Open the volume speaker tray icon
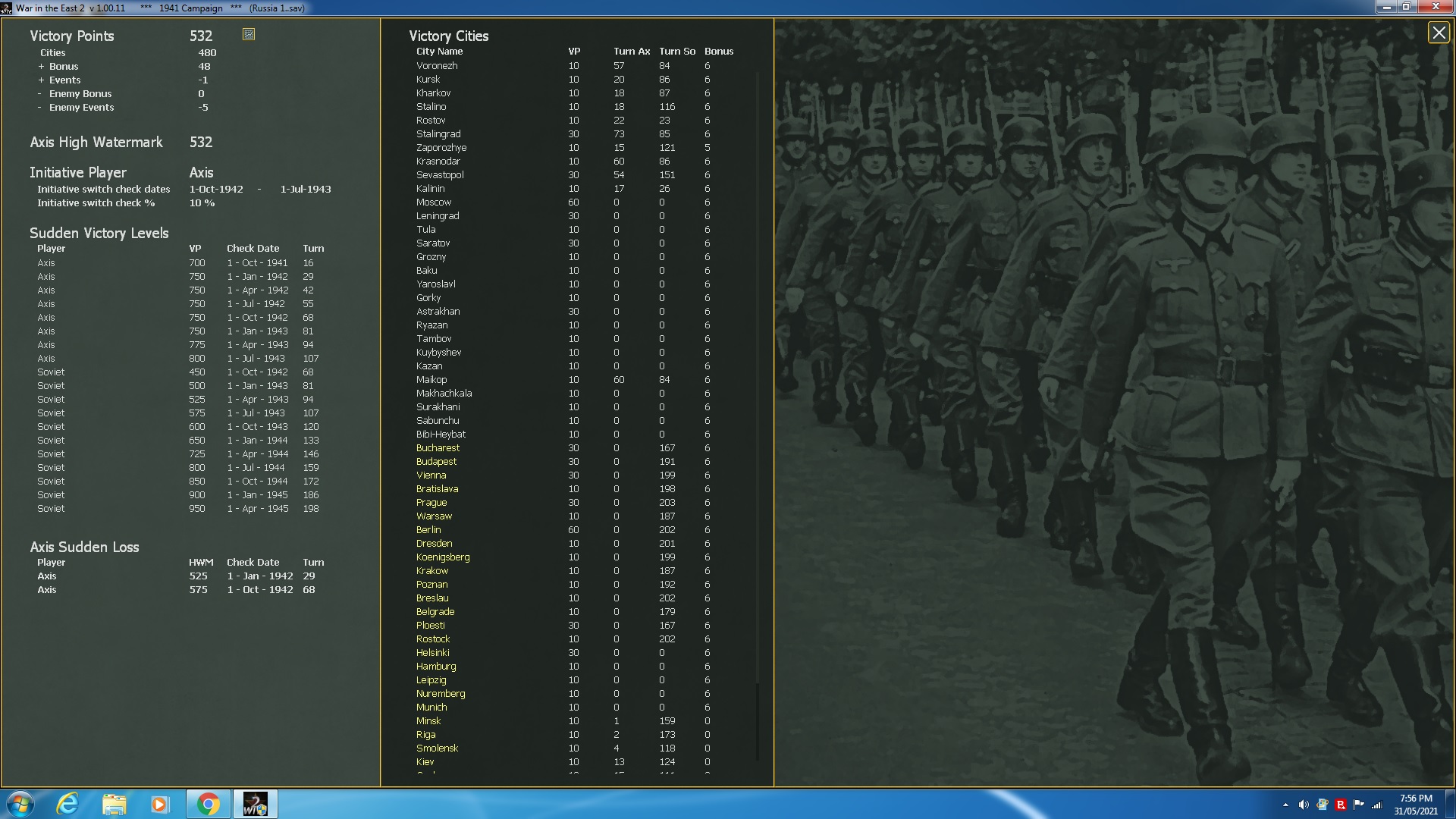Screen dimensions: 1456x819 pyautogui.click(x=1304, y=805)
